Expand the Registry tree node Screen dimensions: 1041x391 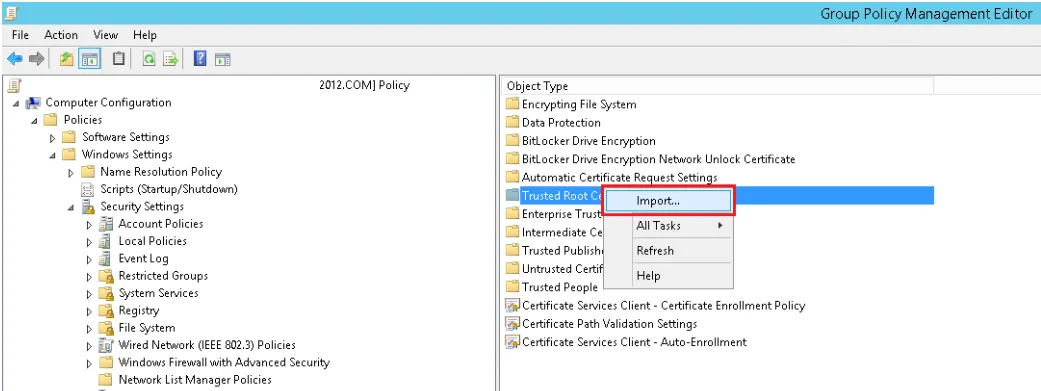click(x=90, y=311)
